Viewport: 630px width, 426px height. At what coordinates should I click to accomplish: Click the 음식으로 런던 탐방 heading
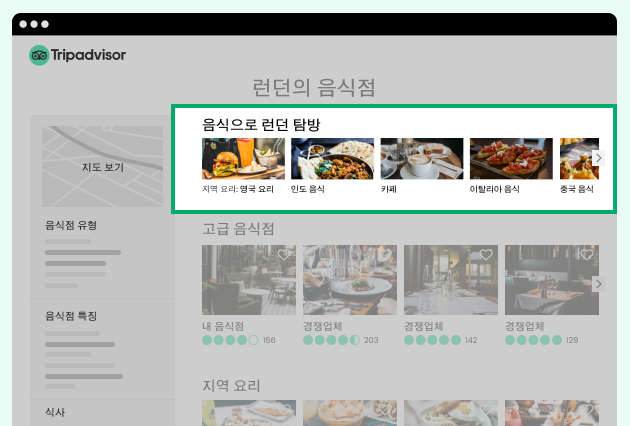pos(261,125)
